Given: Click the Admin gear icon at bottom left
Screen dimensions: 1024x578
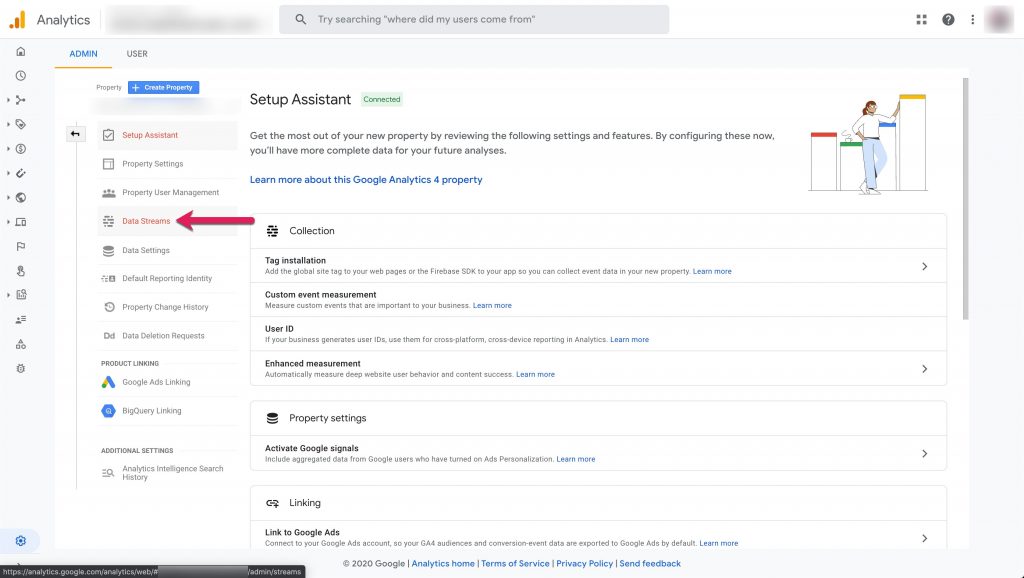Looking at the screenshot, I should pos(21,541).
